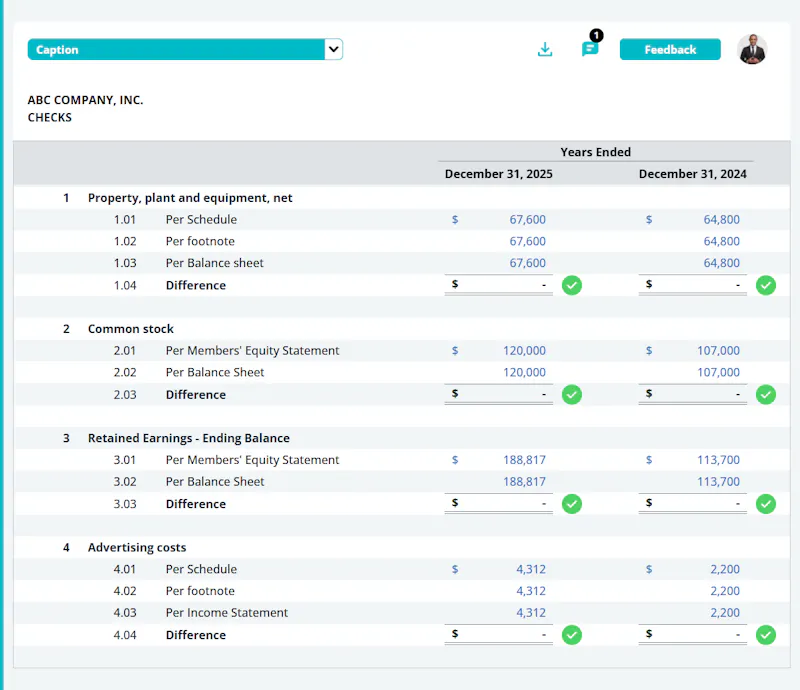Screen dimensions: 800x690
Task: Click green check for row 1.04 December 2025
Action: (x=572, y=285)
